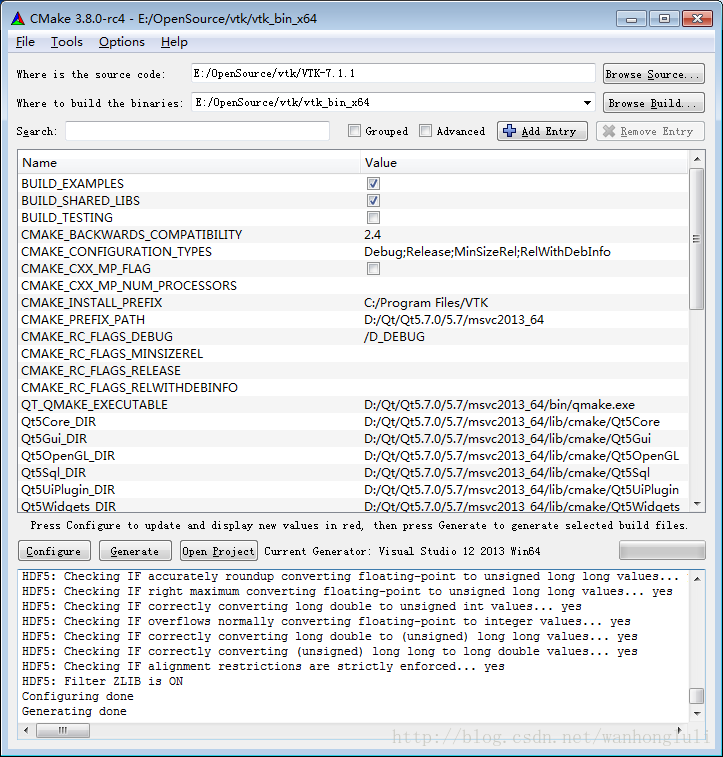Viewport: 723px width, 757px height.
Task: Enable the Advanced checkbox
Action: tap(426, 131)
